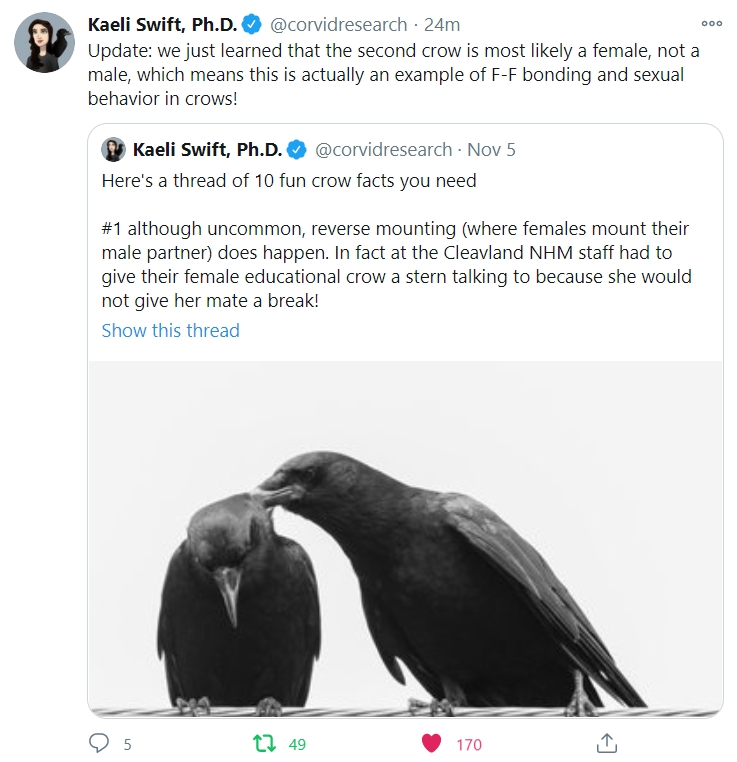
Task: Open the three-dot more options menu
Action: click(x=711, y=24)
